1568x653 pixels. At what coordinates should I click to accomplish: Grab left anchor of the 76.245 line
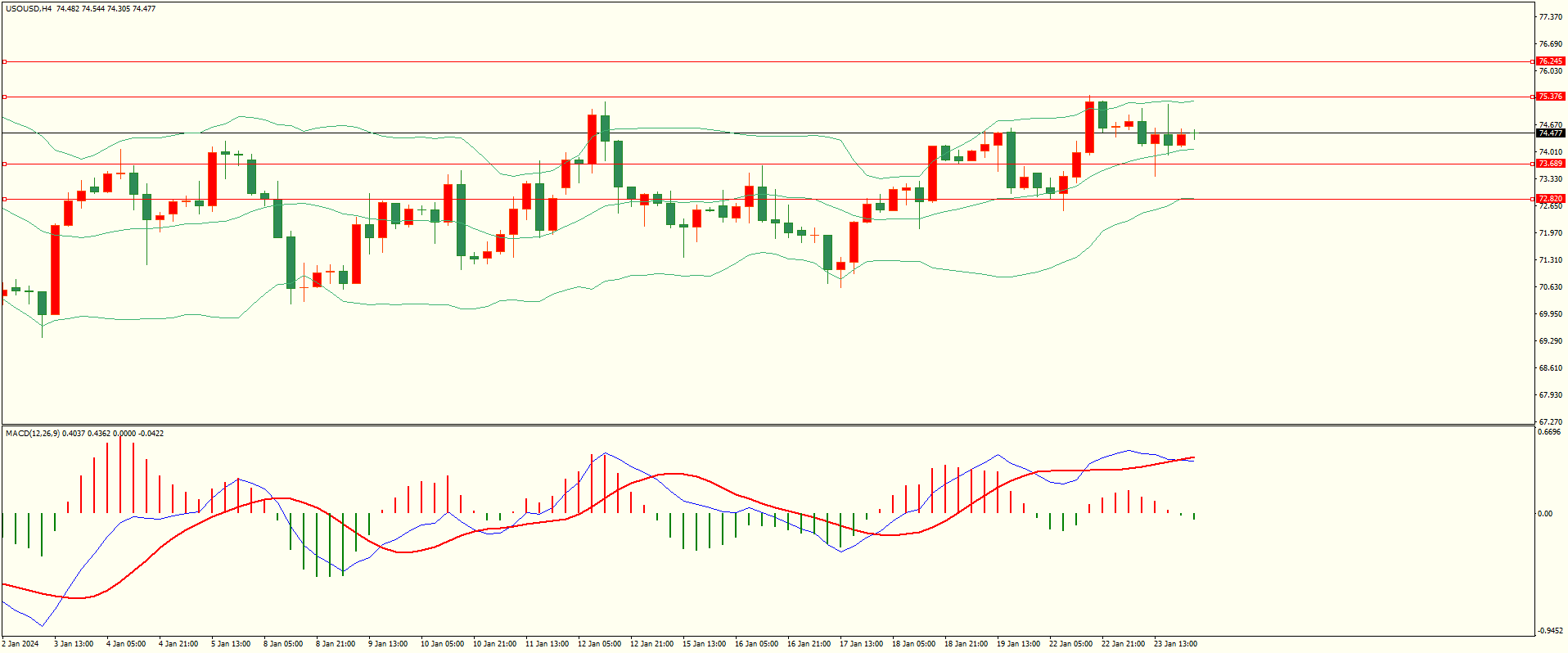[x=4, y=61]
